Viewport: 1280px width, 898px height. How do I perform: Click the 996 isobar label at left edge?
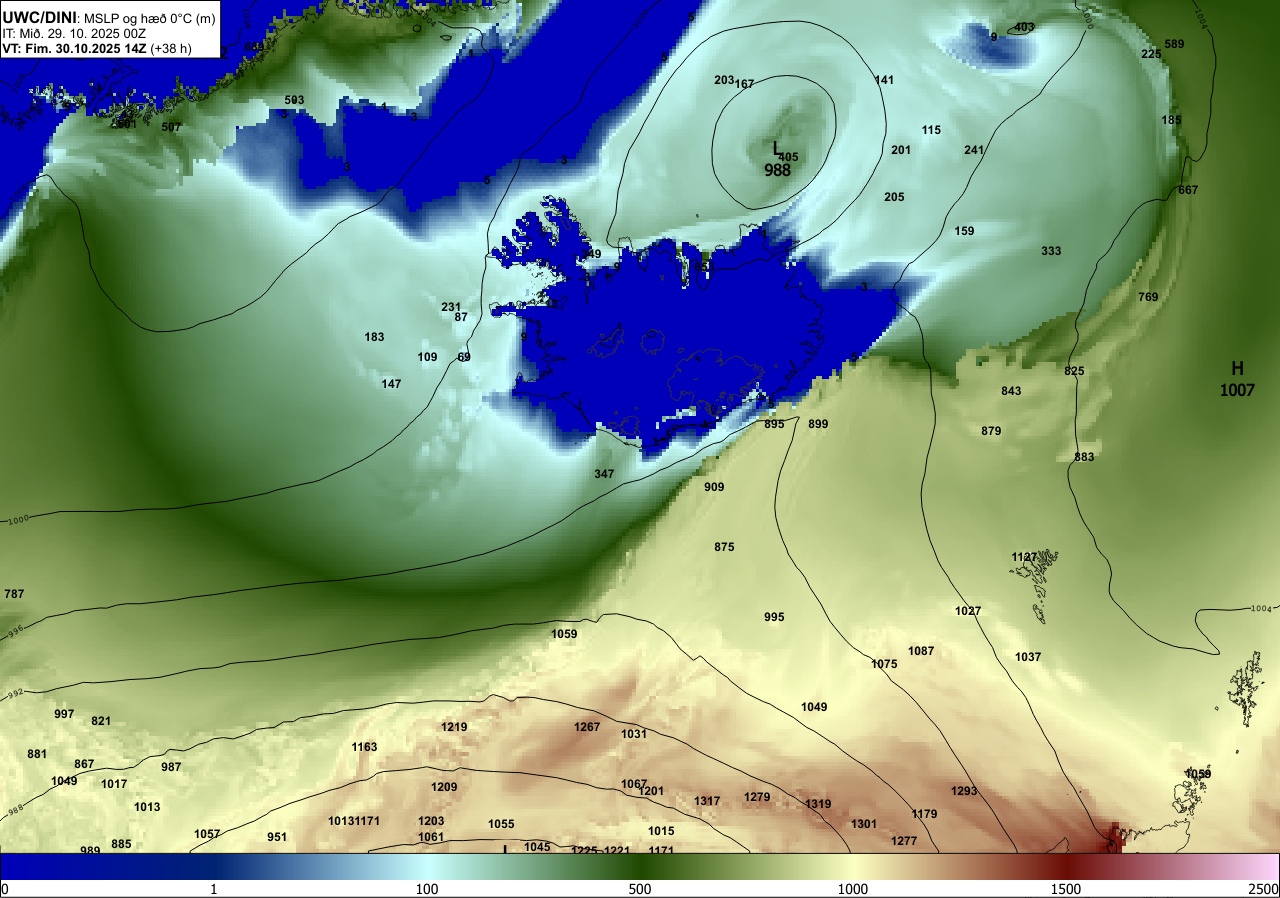pyautogui.click(x=14, y=632)
